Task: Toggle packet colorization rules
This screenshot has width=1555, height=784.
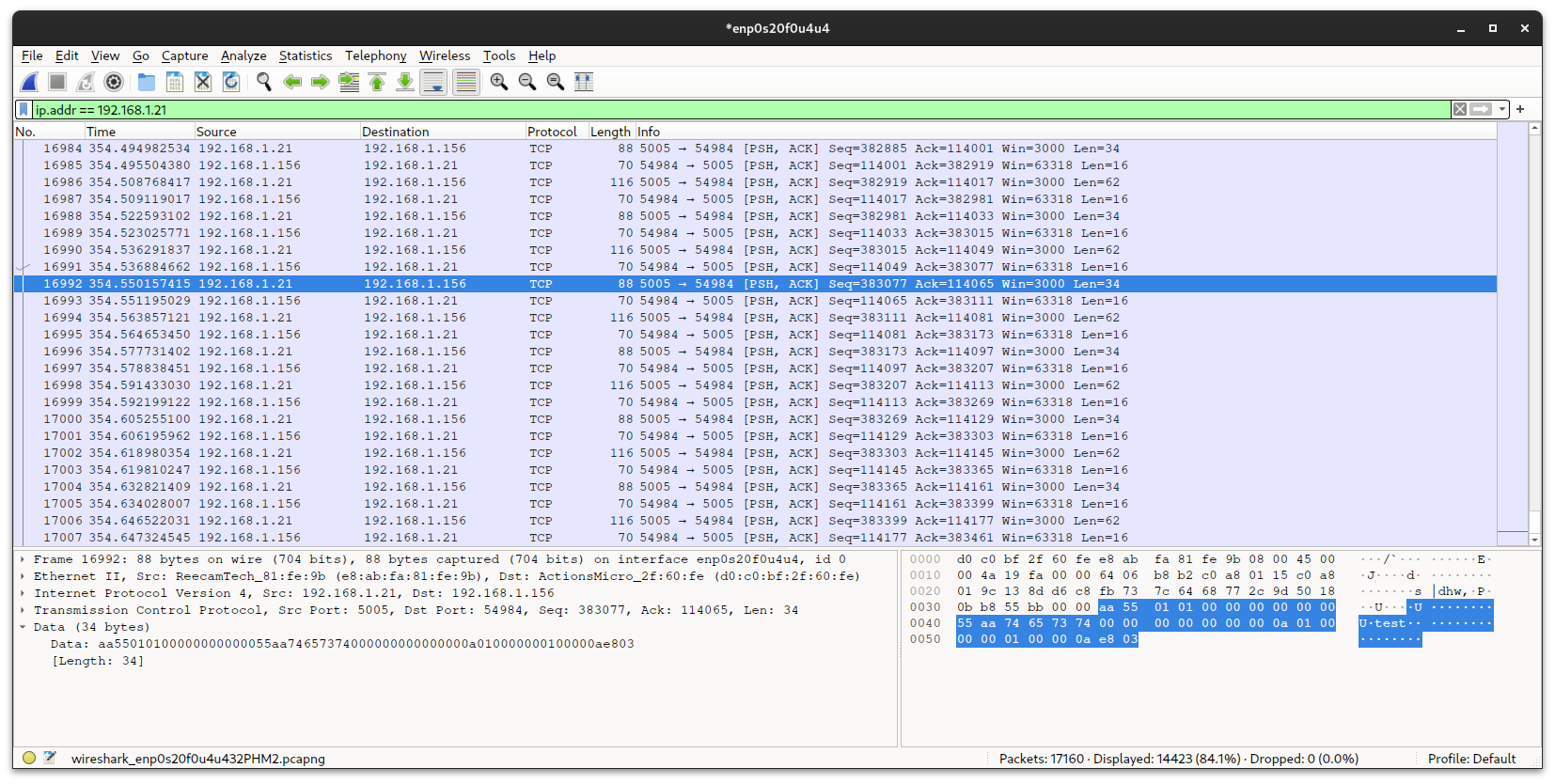Action: tap(465, 83)
